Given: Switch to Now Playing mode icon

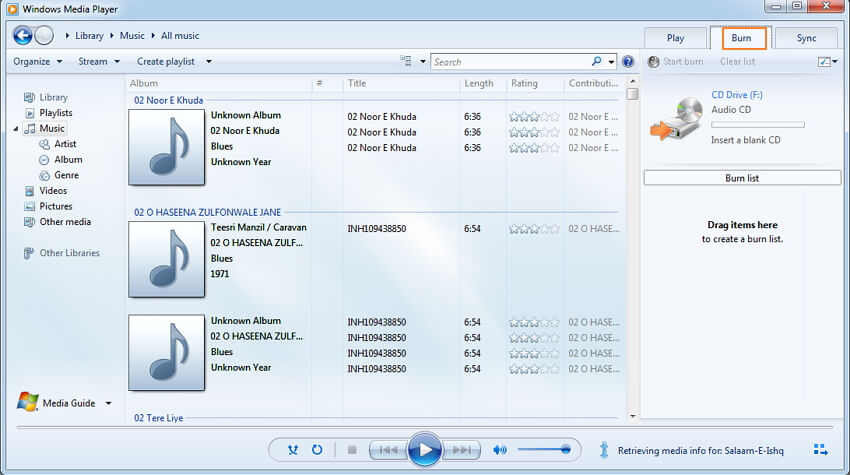Looking at the screenshot, I should click(x=821, y=450).
